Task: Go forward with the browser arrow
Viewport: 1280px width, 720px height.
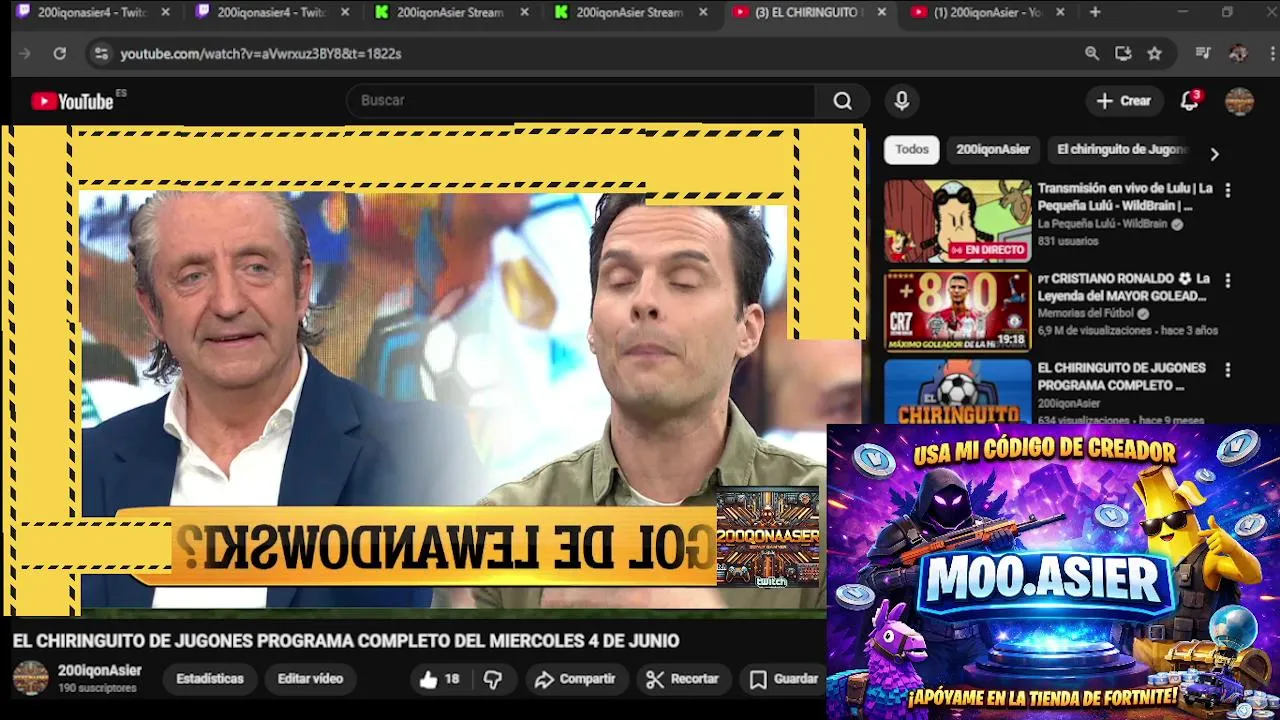Action: 25,54
